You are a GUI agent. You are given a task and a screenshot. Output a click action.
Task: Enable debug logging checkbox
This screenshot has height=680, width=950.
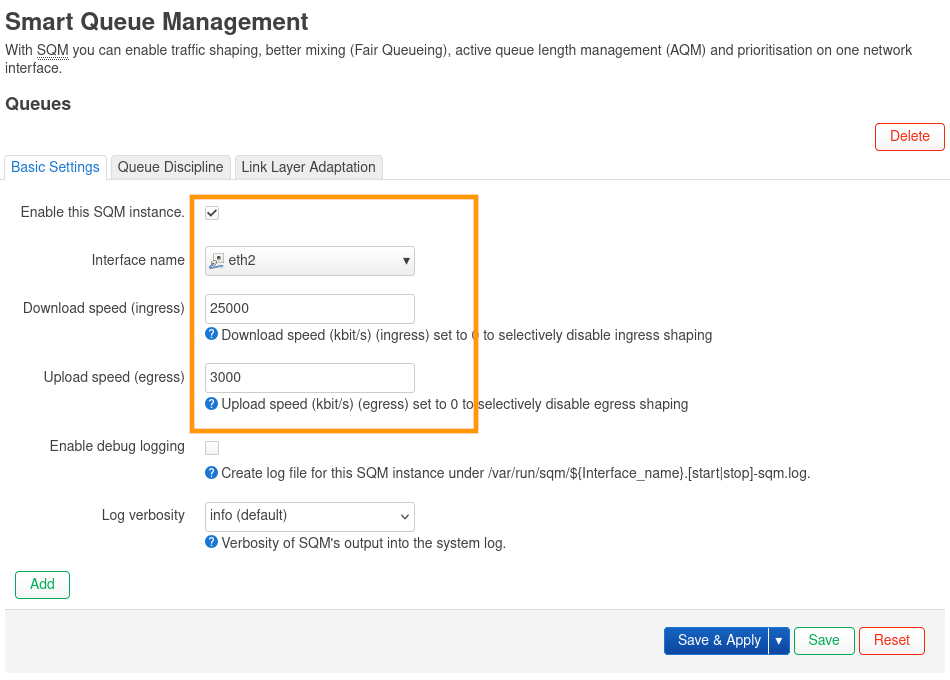tap(212, 448)
